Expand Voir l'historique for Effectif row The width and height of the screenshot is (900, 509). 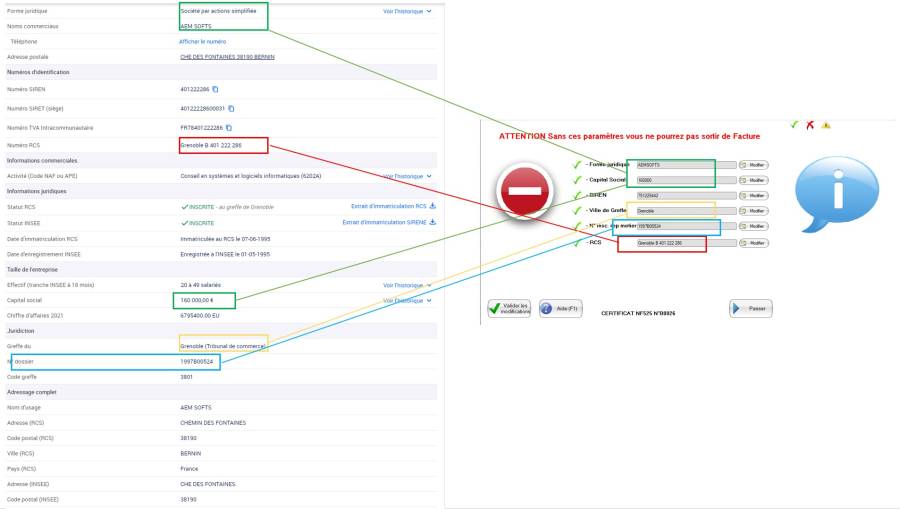(x=407, y=285)
